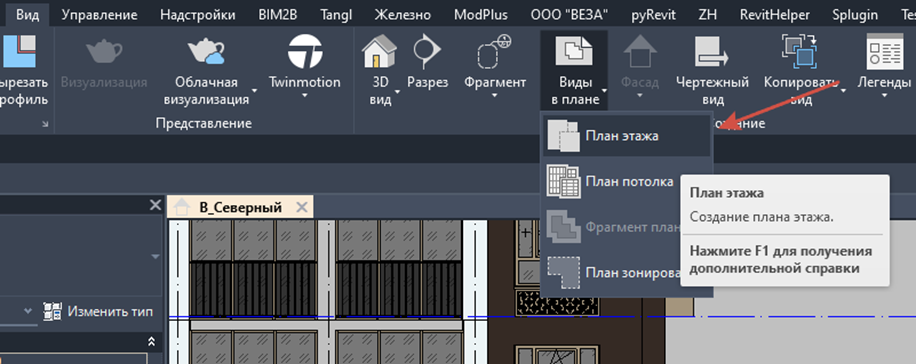916x364 pixels.
Task: Open the Splugin ribbon tab
Action: click(855, 15)
